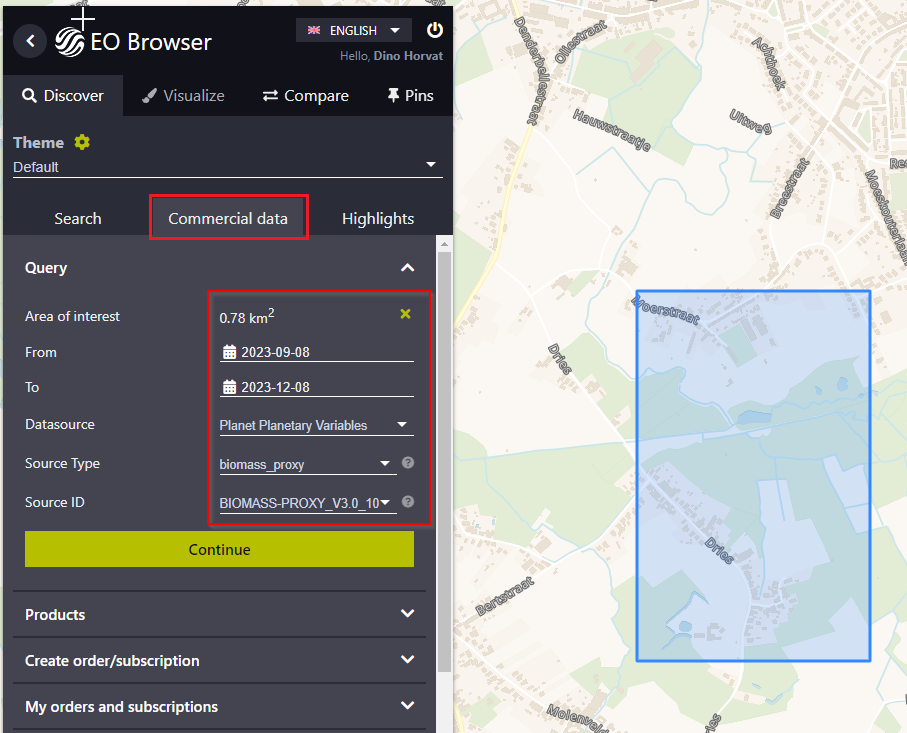Switch to the Compare tab
The height and width of the screenshot is (733, 907).
point(305,95)
